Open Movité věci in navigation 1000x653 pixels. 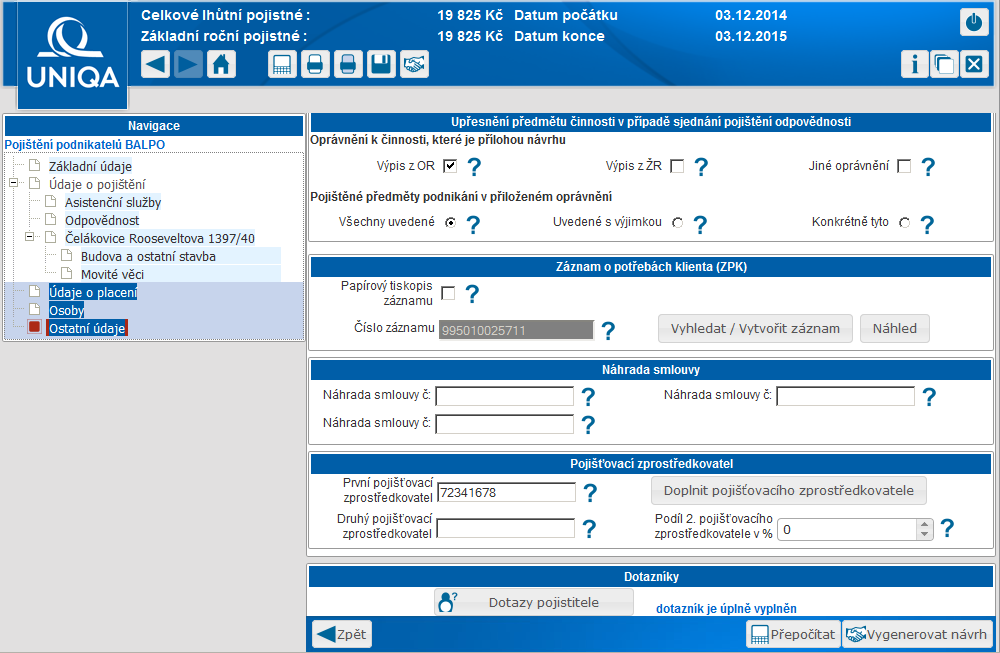tap(112, 274)
